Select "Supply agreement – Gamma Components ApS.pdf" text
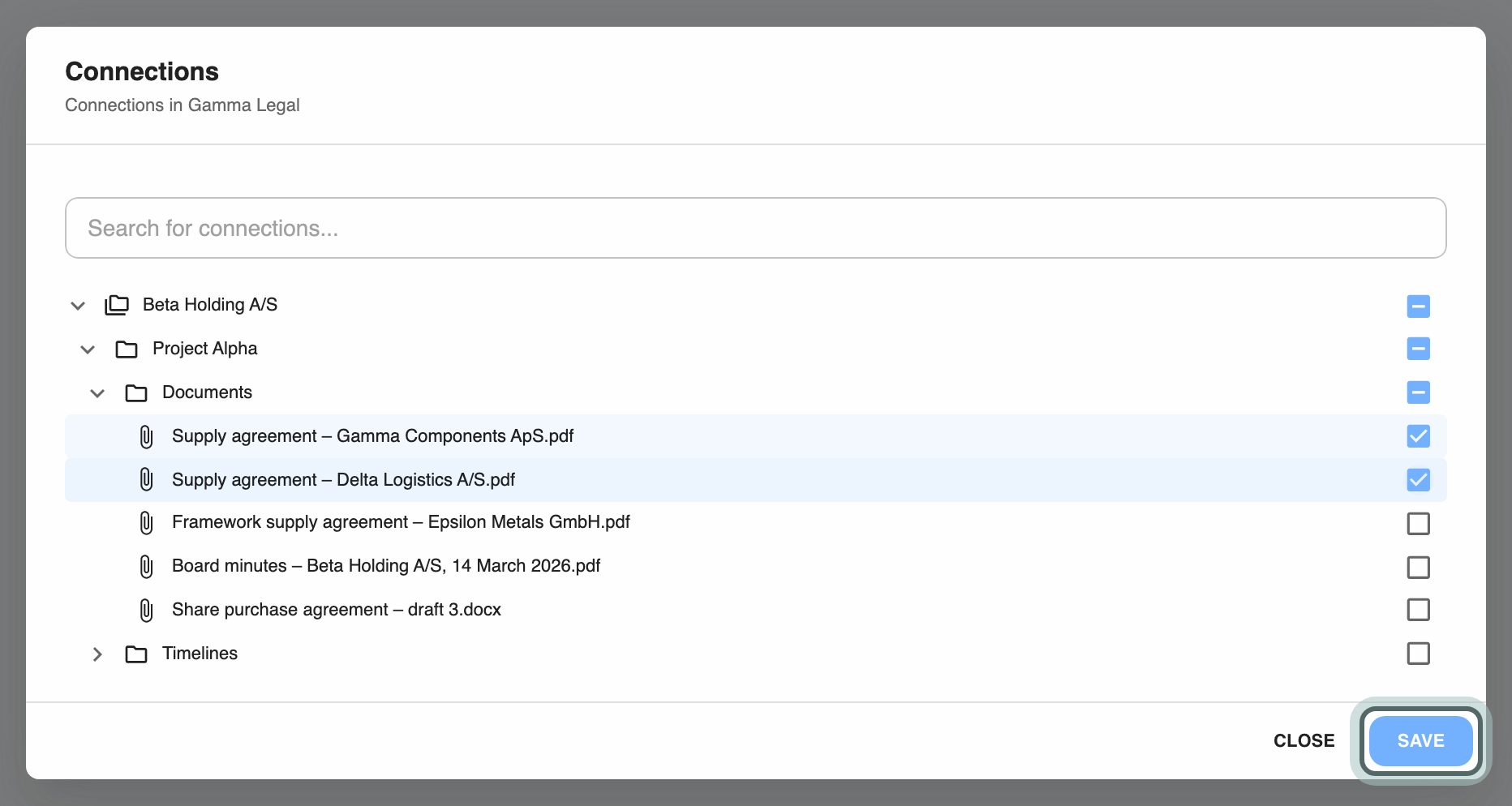This screenshot has width=1512, height=806. [x=373, y=436]
